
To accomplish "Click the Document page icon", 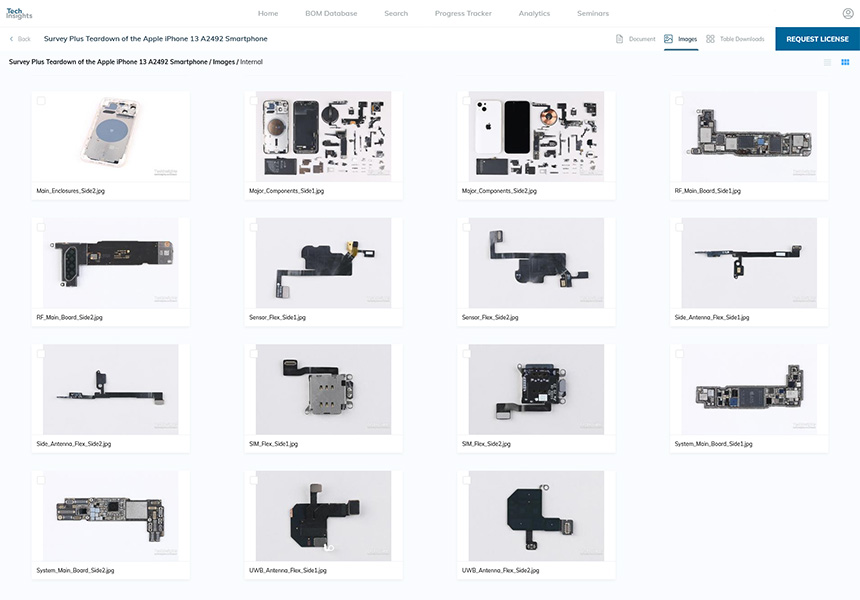I will [619, 39].
